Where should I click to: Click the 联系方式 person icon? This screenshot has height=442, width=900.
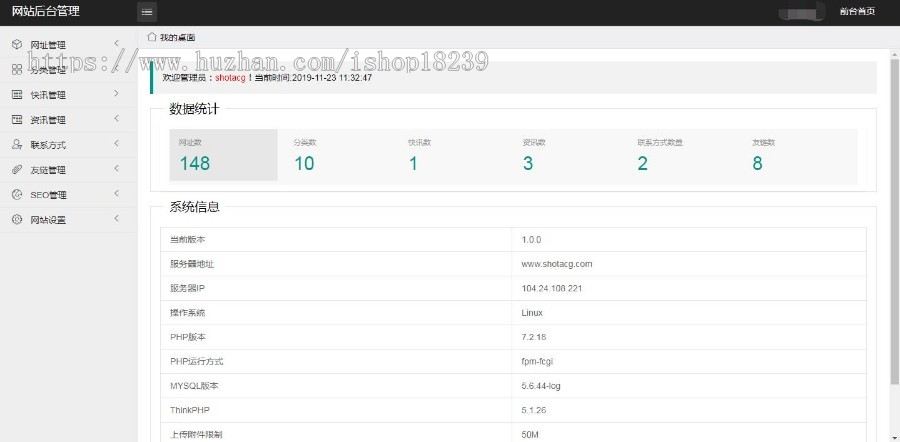pos(17,144)
